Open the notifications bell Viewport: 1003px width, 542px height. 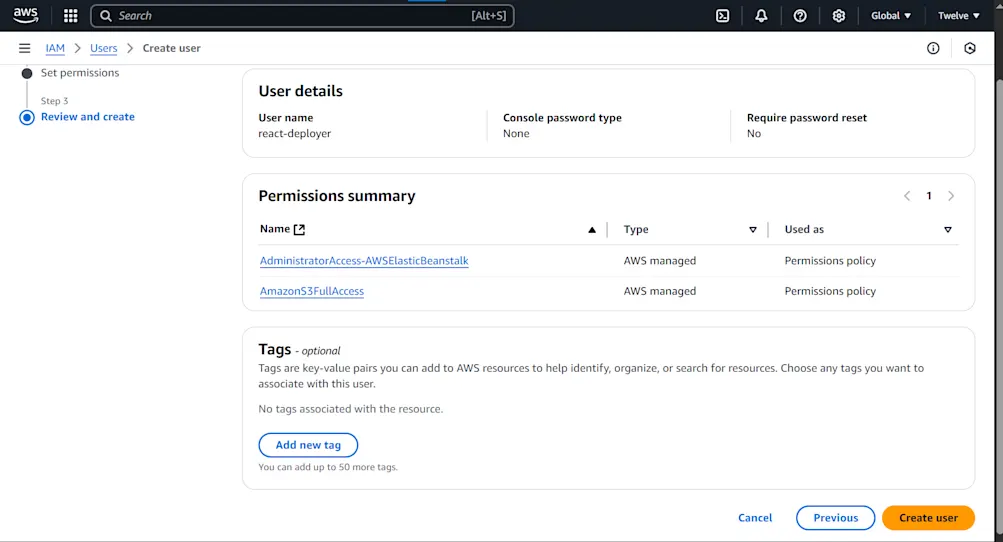tap(762, 16)
